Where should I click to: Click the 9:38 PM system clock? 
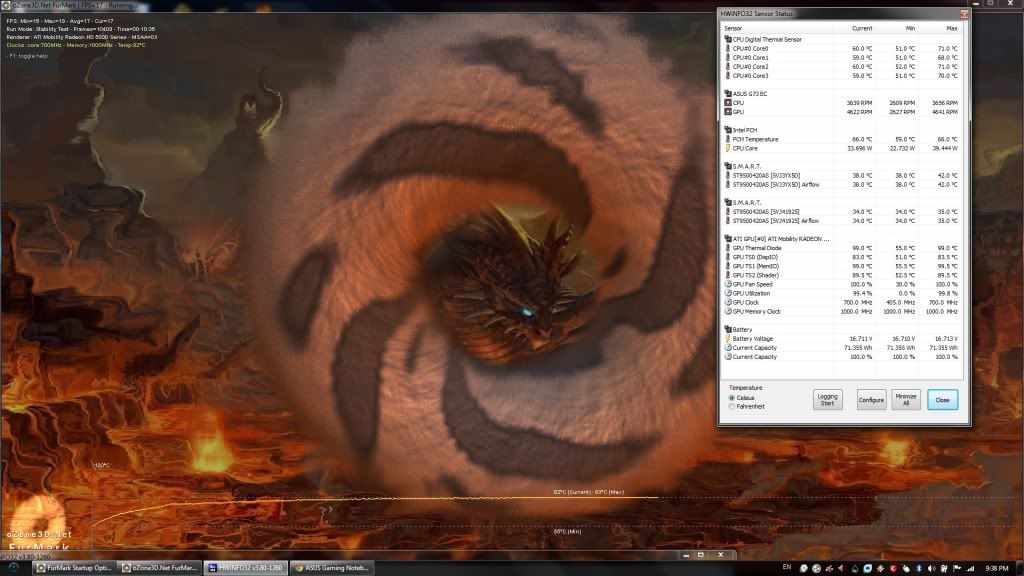click(x=997, y=569)
